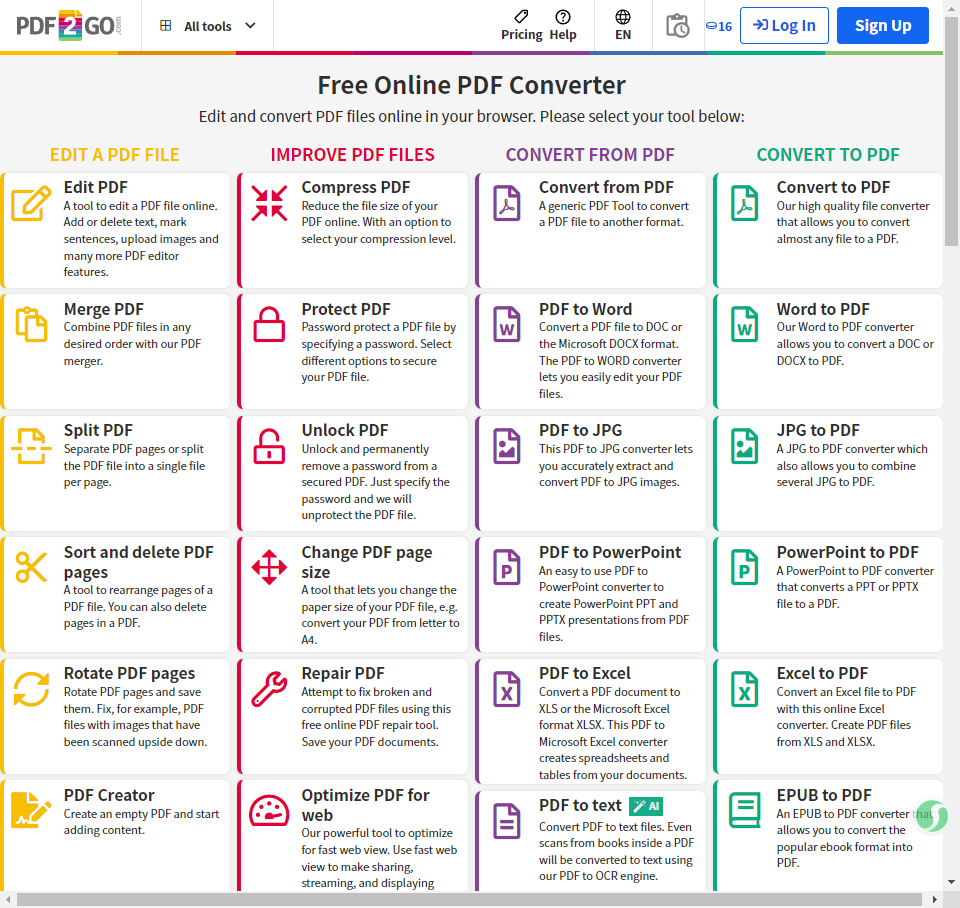Click the Repair PDF wrench icon
960x908 pixels.
(x=269, y=689)
